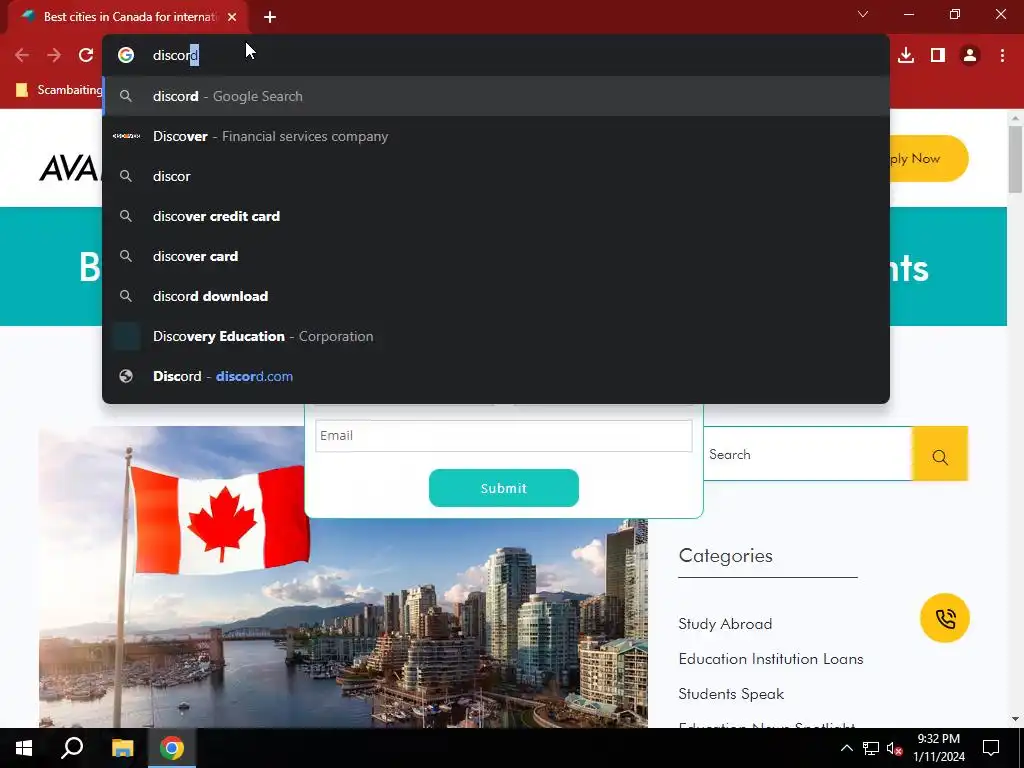This screenshot has width=1024, height=768.
Task: Open the Scambaiting bookmarks folder
Action: (59, 89)
